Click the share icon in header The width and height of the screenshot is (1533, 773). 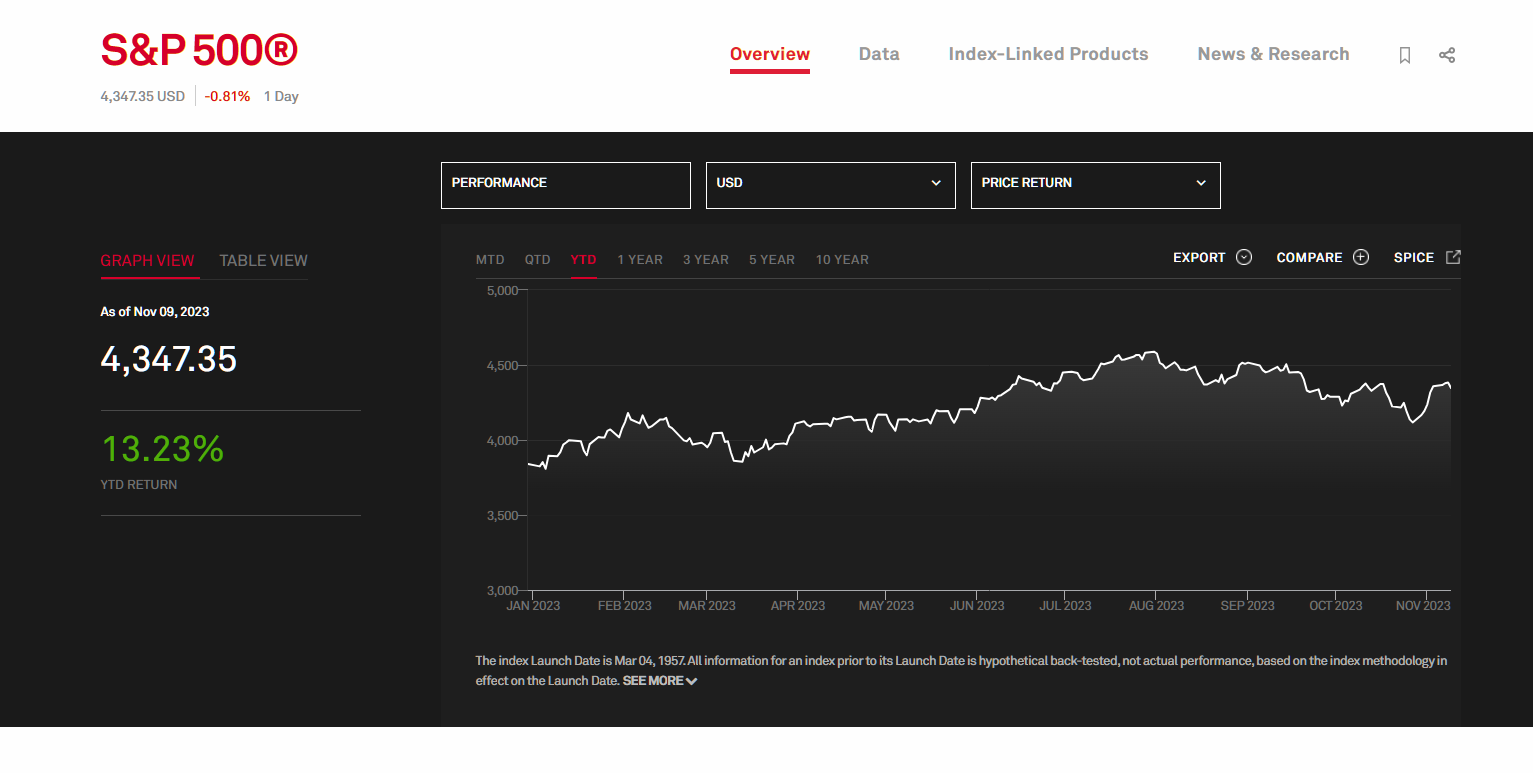pos(1447,55)
